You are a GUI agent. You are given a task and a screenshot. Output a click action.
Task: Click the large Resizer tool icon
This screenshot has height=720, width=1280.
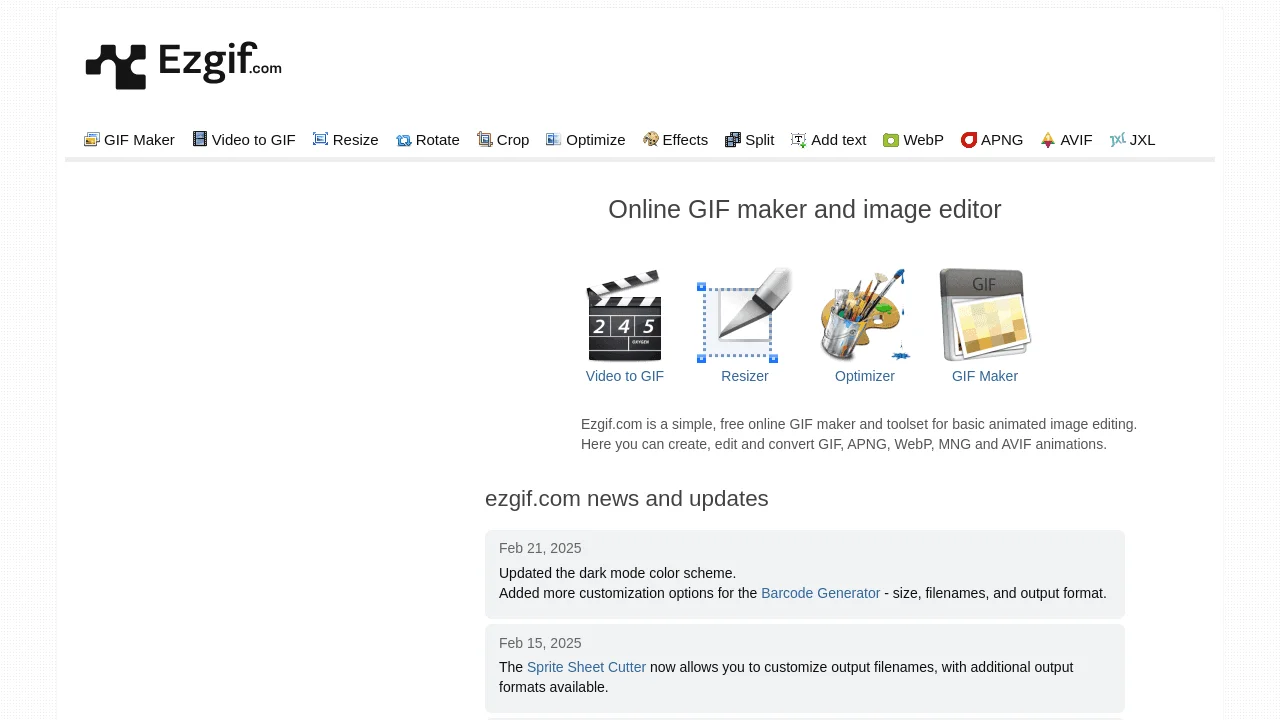(x=744, y=316)
